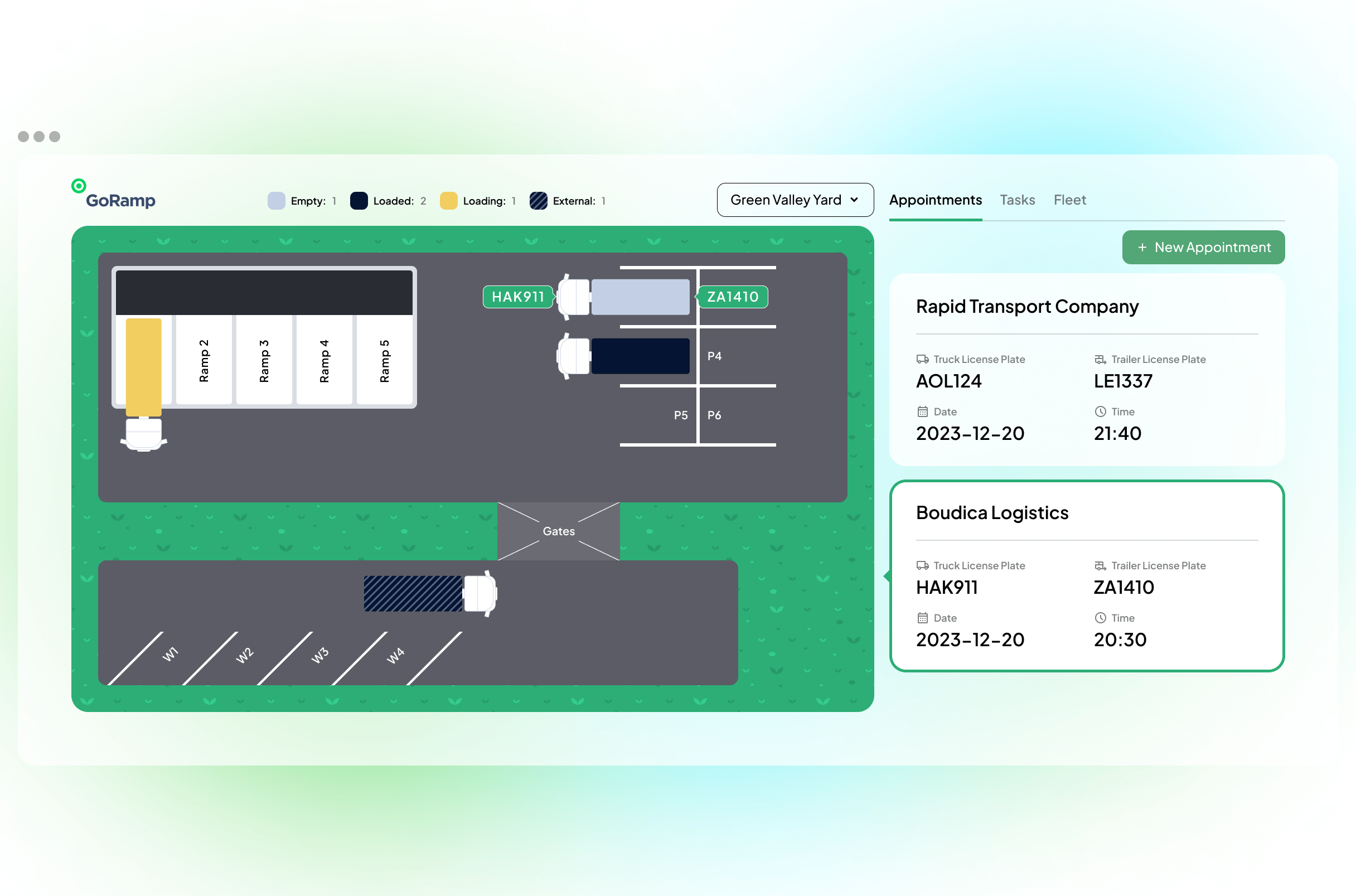Click the GoRamp logo icon
The width and height of the screenshot is (1356, 896).
[x=79, y=186]
